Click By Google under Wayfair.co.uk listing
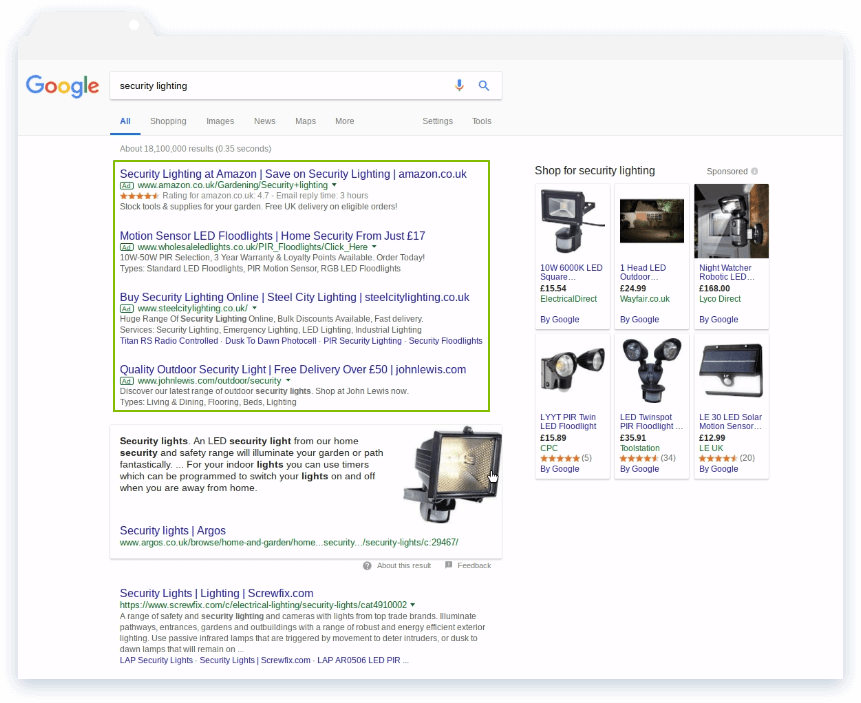Viewport: 861px width, 703px height. pyautogui.click(x=639, y=320)
